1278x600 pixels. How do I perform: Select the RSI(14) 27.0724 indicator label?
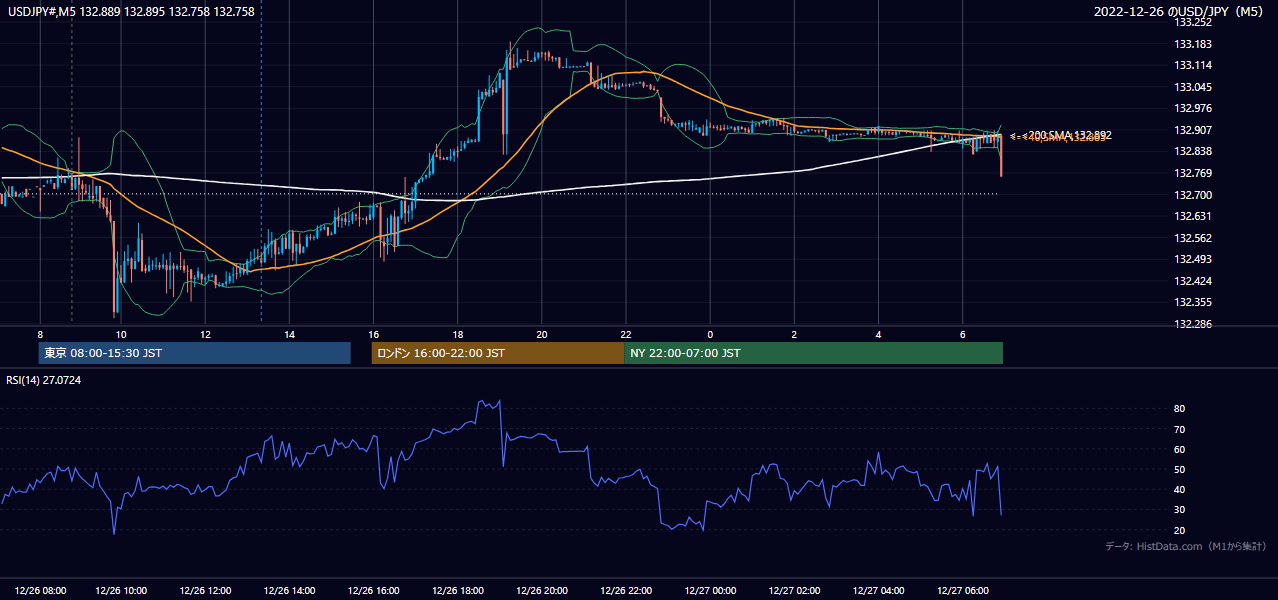tap(44, 380)
